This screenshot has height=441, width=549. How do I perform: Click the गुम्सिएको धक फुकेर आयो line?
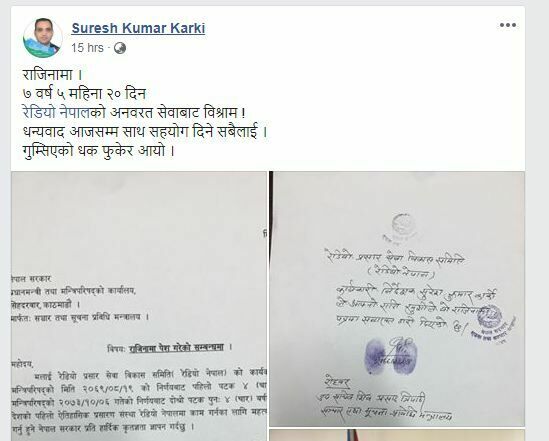(98, 151)
